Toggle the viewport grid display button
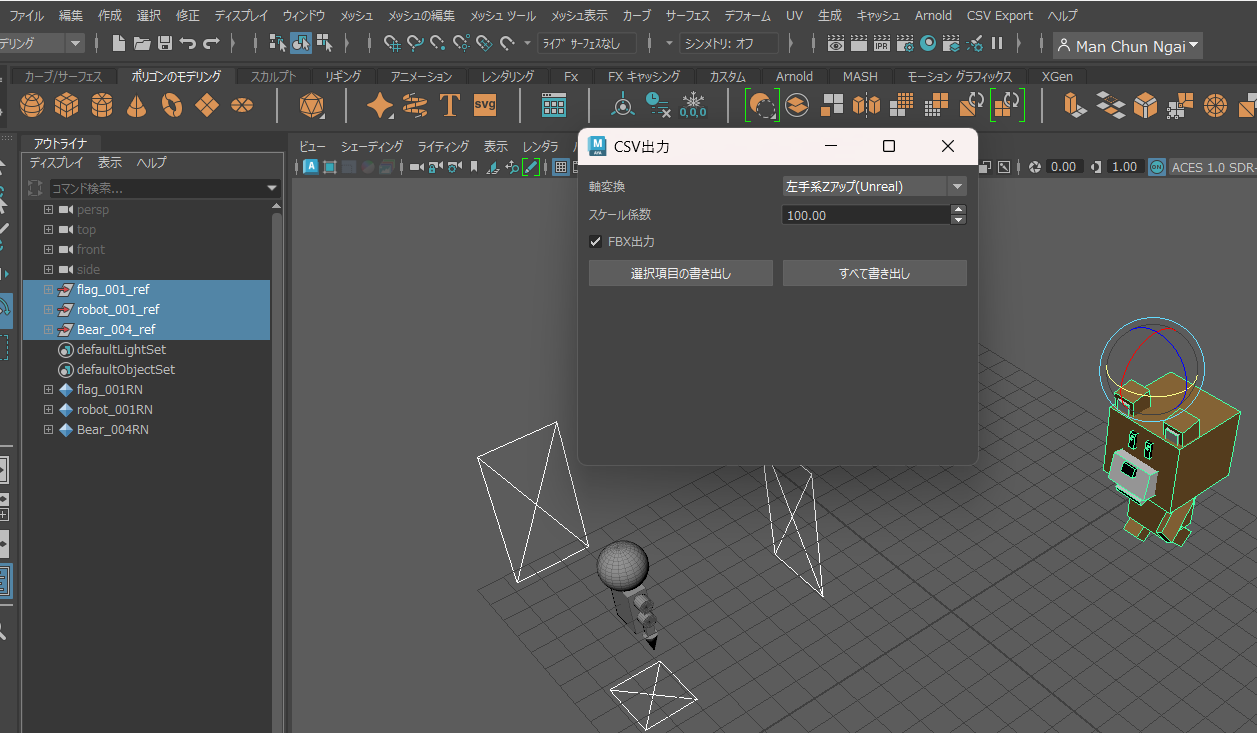Viewport: 1257px width, 733px height. (560, 167)
